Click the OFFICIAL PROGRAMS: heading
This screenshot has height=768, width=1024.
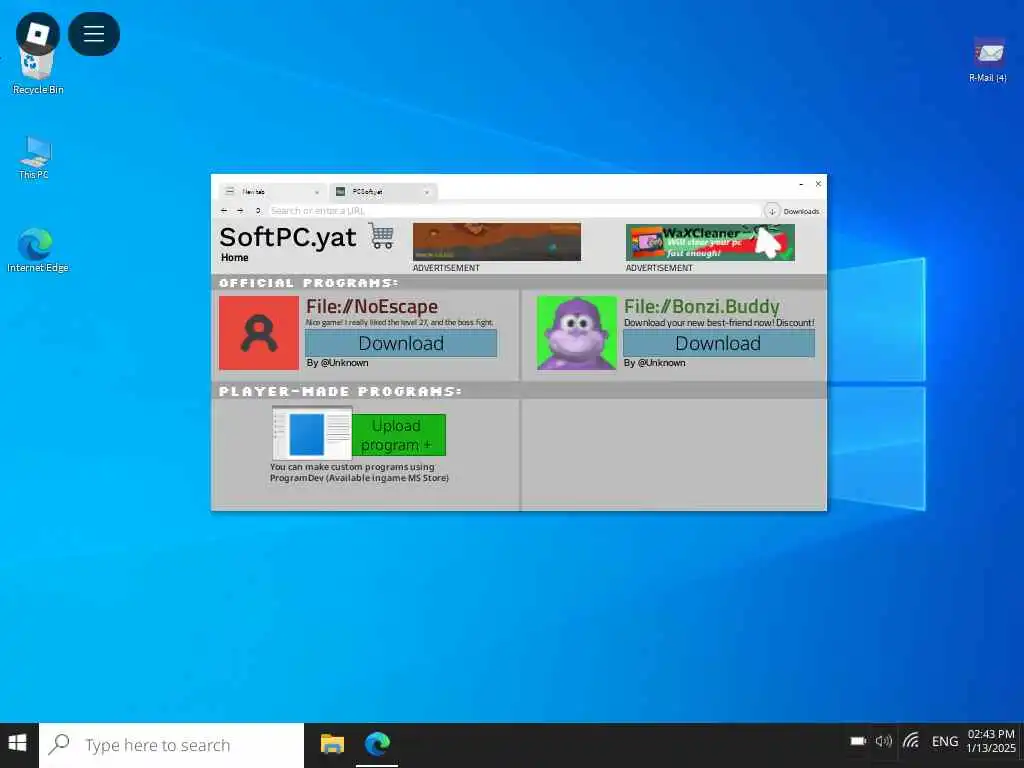coord(309,283)
